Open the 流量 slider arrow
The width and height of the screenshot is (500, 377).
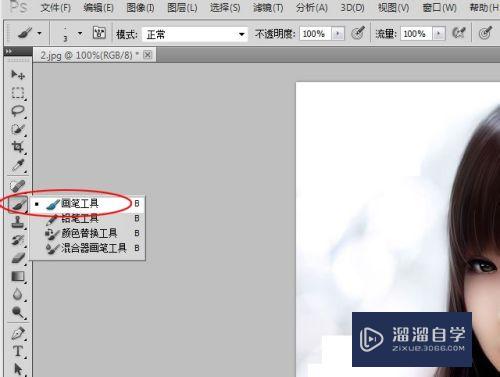click(x=439, y=34)
